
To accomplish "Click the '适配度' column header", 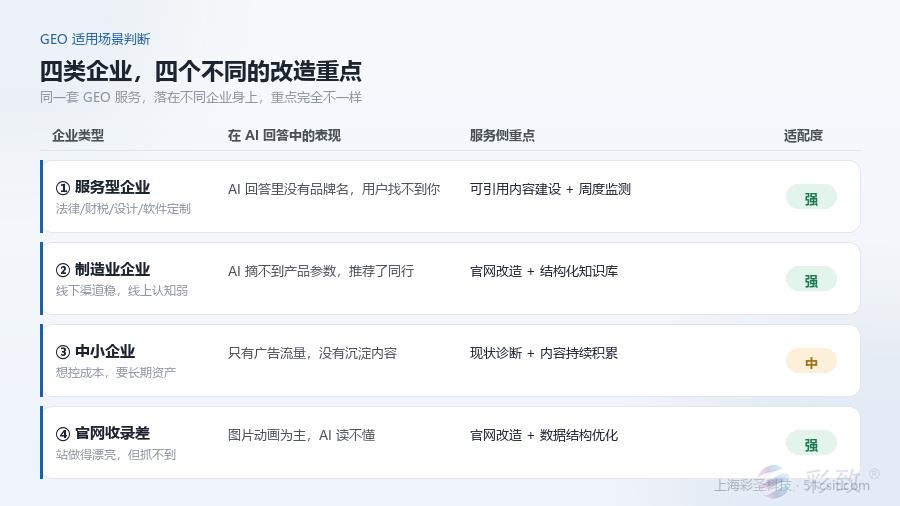I will [x=803, y=135].
